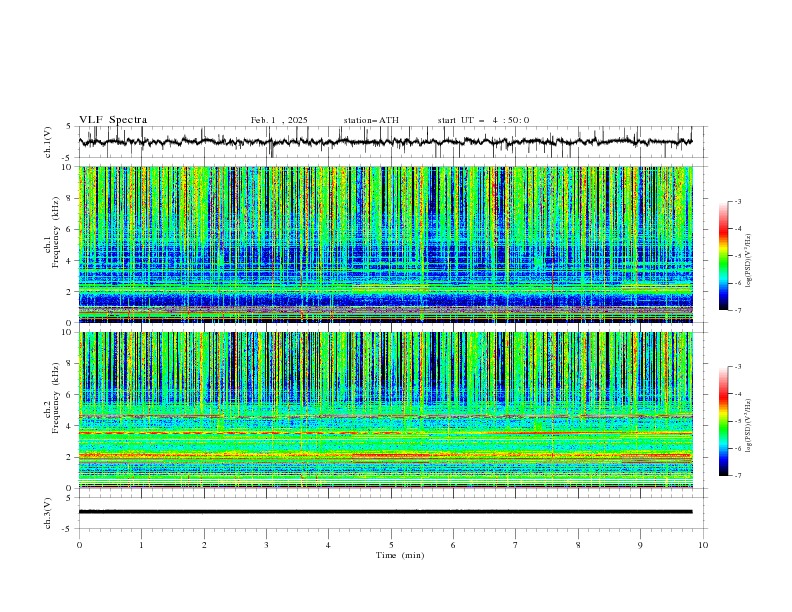Select the "Time (min)" axis title
Viewport: 792px width, 612px height.
point(400,555)
